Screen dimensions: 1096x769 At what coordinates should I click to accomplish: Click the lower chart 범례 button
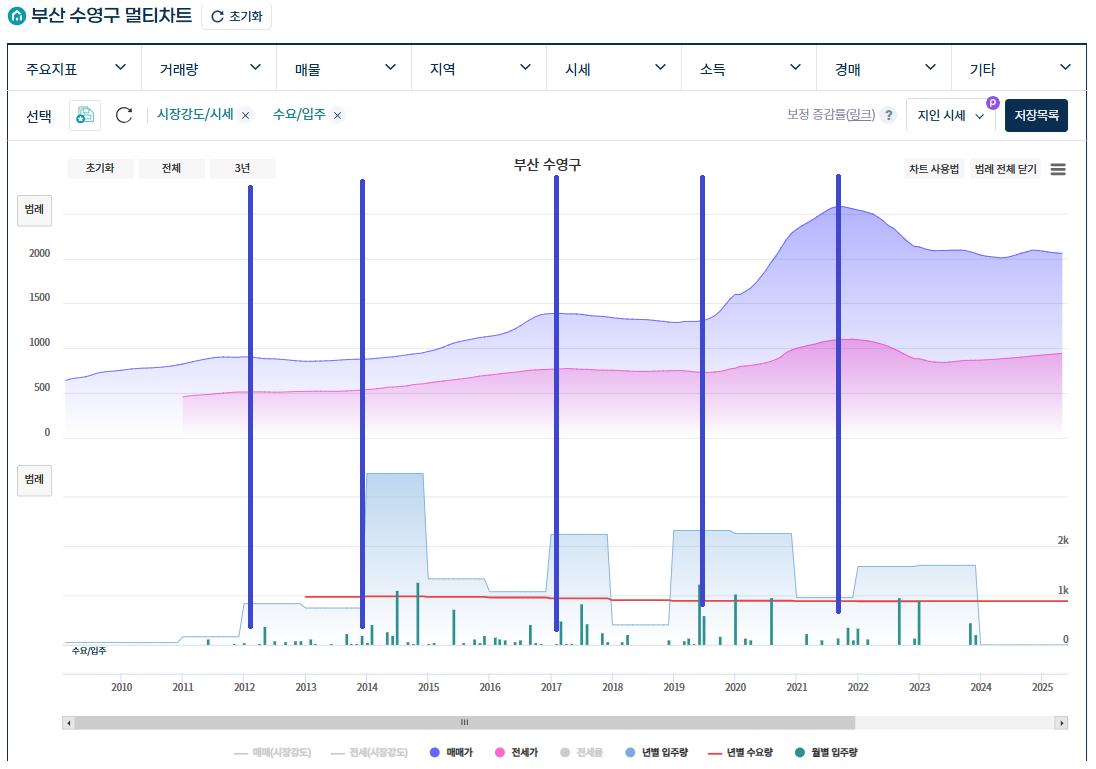coord(34,480)
